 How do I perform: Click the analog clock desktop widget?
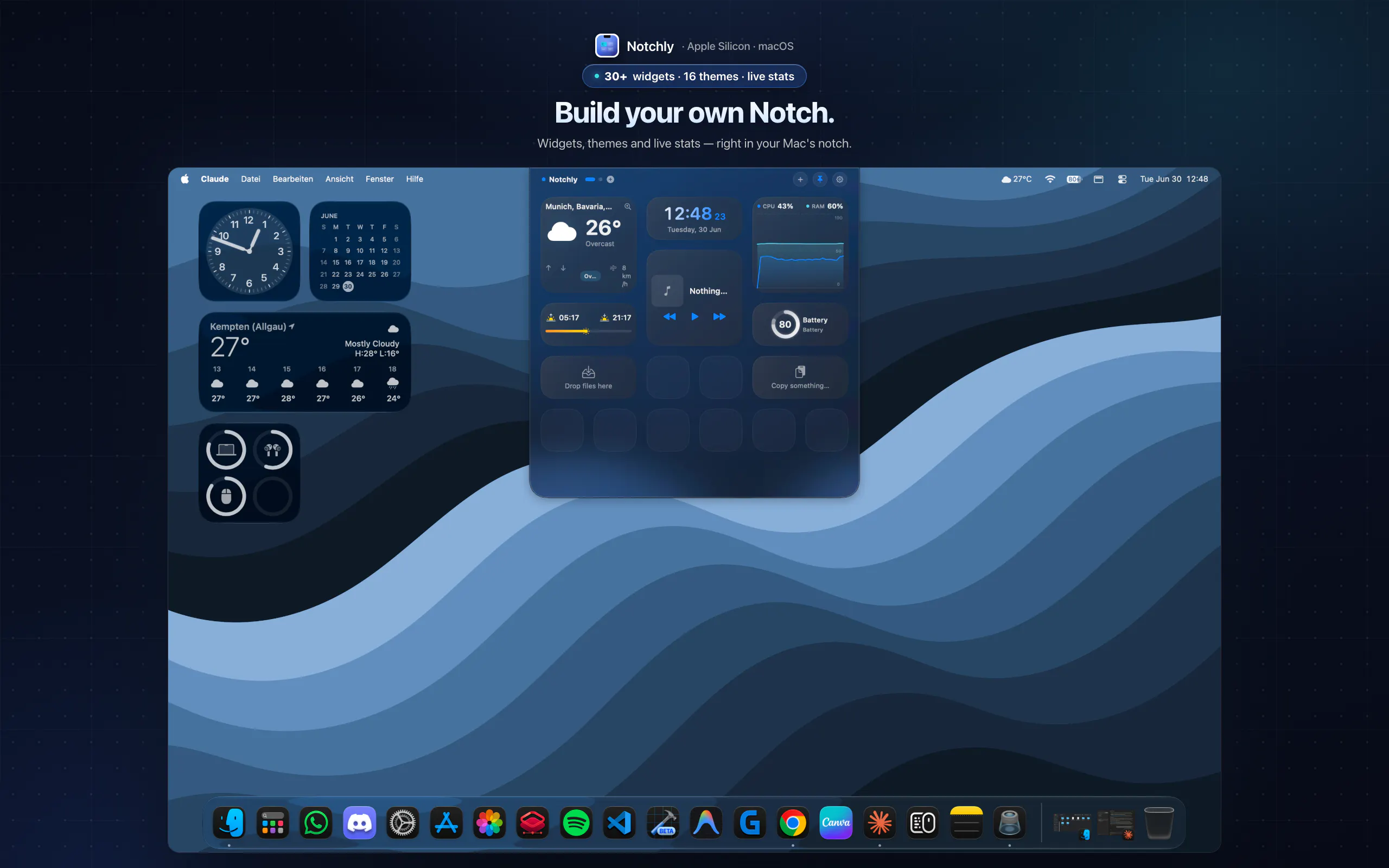point(249,251)
